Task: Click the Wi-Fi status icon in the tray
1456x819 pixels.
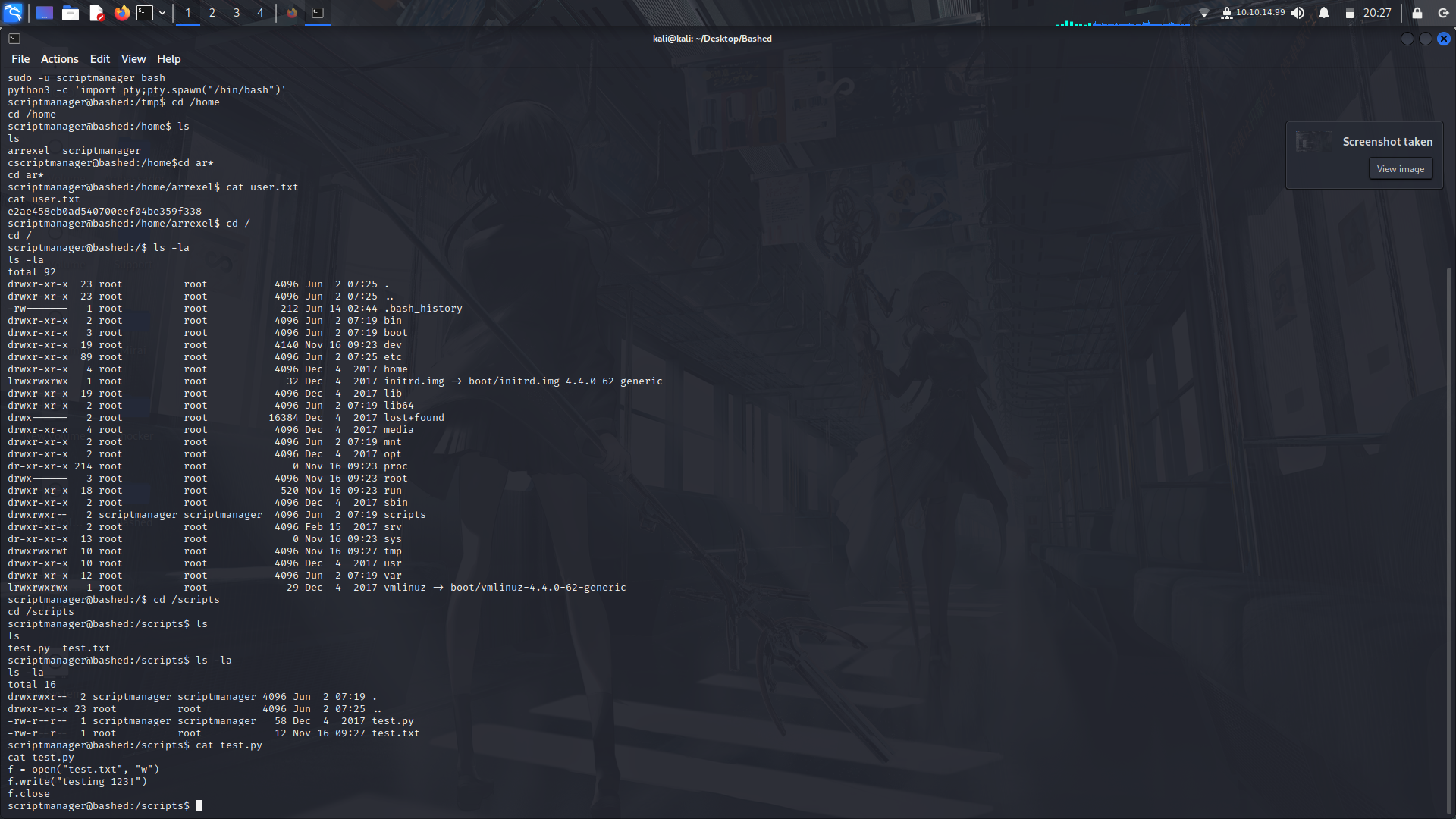Action: coord(1206,12)
